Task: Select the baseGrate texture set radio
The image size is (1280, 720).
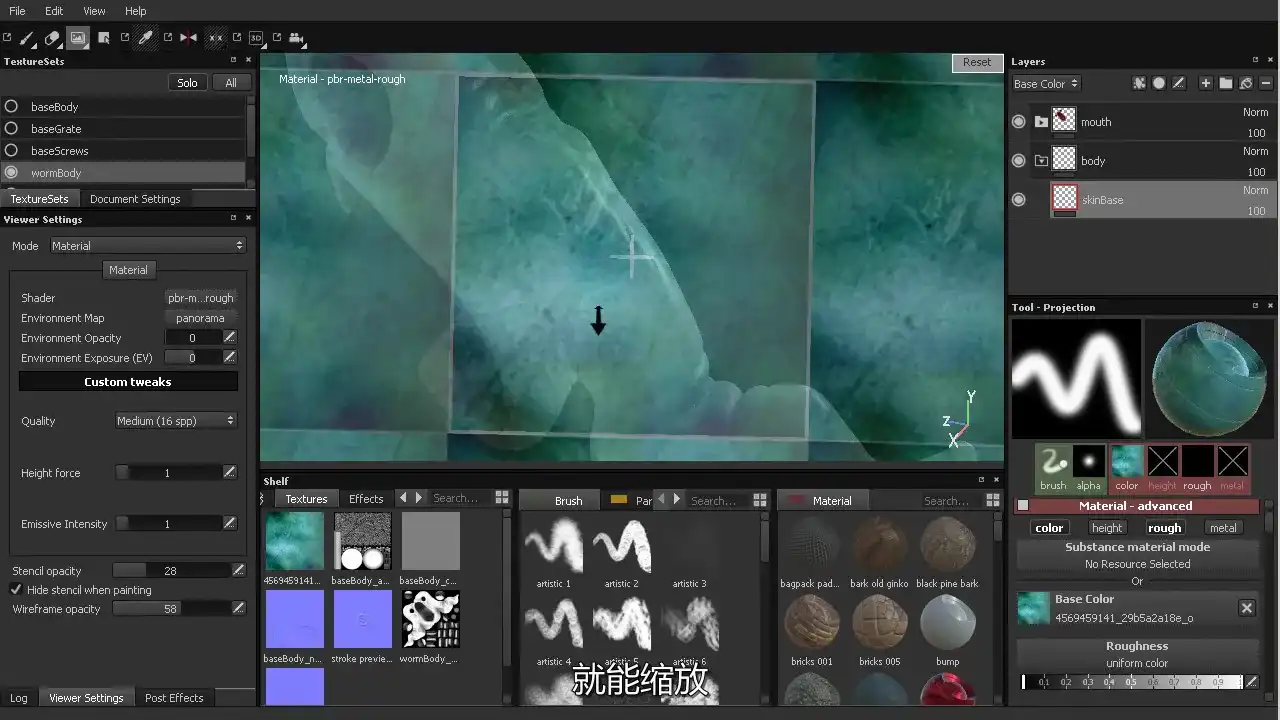Action: pos(12,129)
